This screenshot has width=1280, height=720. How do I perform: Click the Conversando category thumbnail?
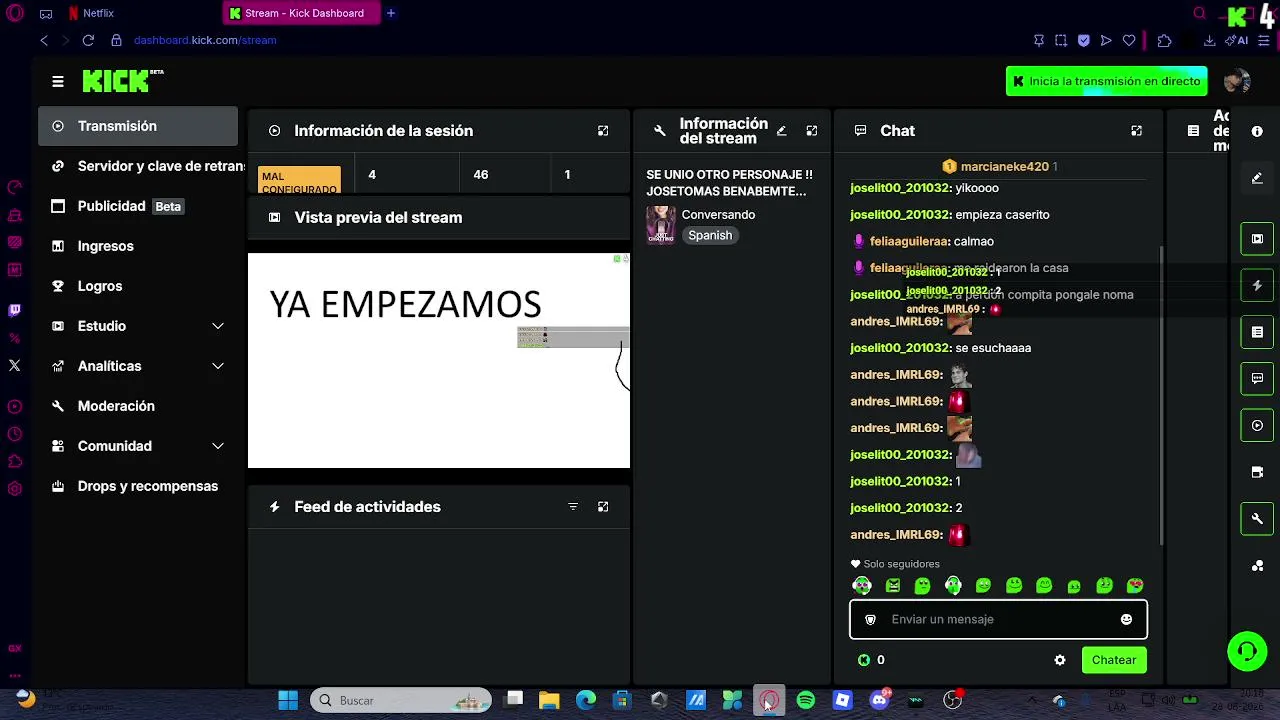point(661,225)
